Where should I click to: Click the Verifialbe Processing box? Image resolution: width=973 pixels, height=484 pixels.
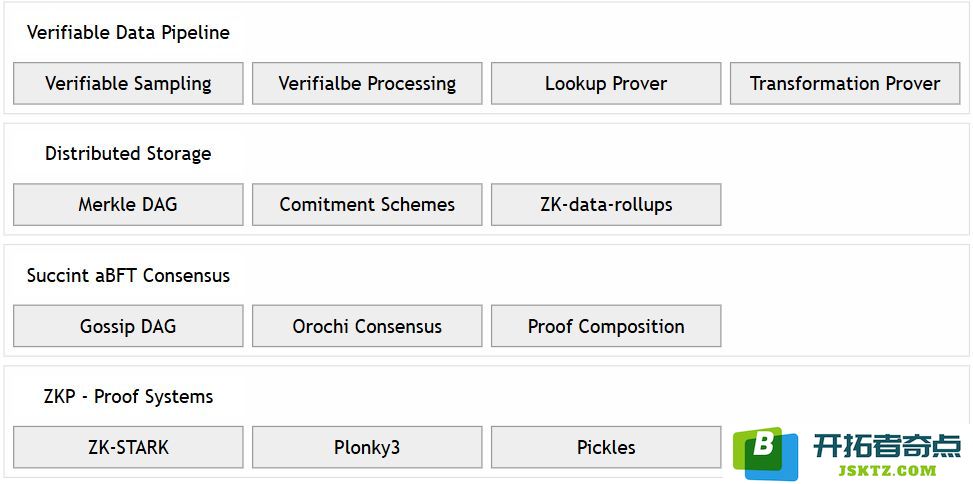367,83
